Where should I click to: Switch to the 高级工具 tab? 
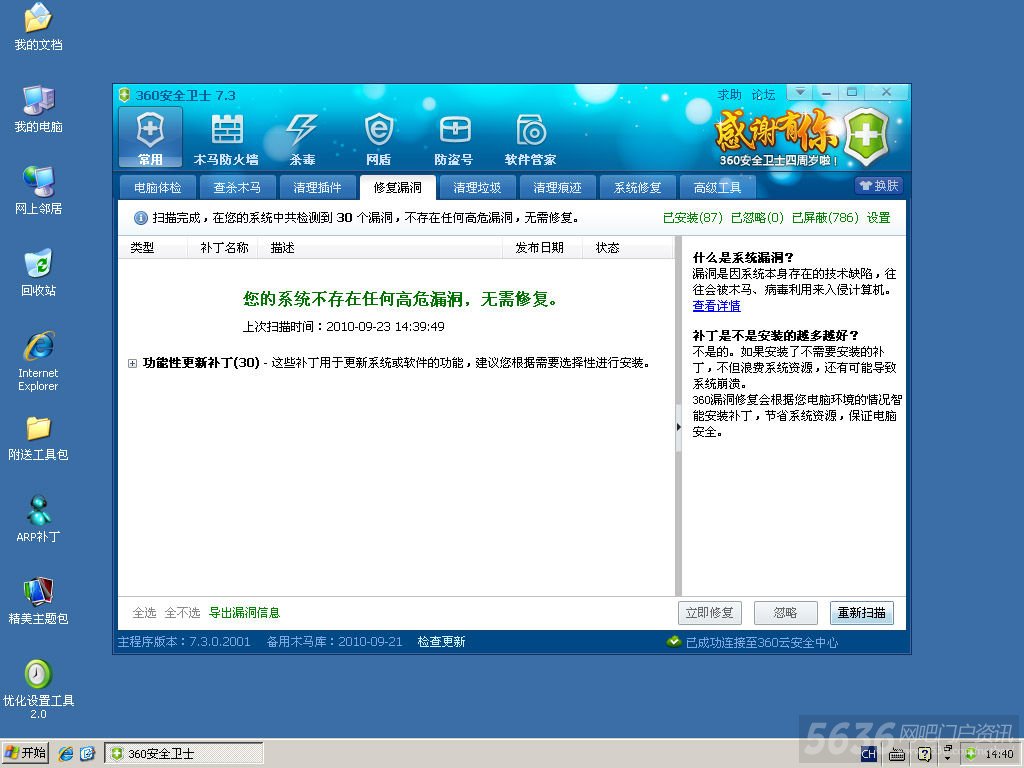pyautogui.click(x=717, y=187)
